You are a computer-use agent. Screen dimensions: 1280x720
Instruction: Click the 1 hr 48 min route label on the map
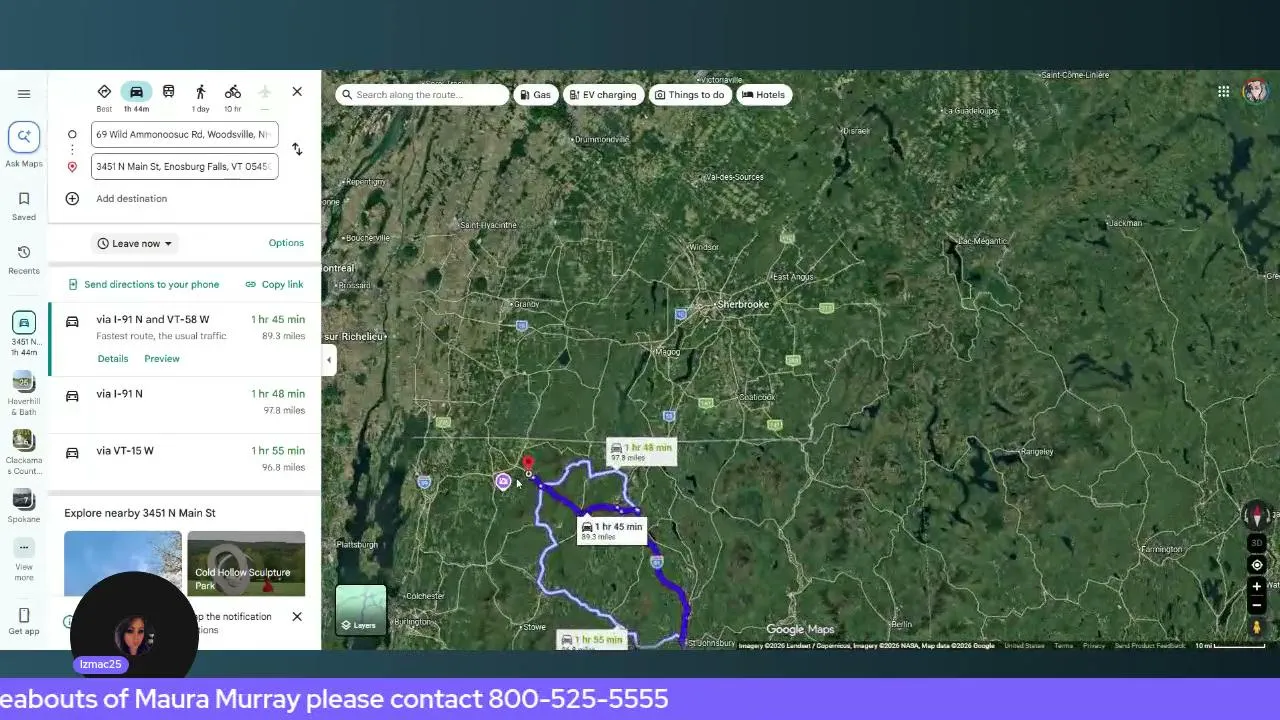point(641,452)
